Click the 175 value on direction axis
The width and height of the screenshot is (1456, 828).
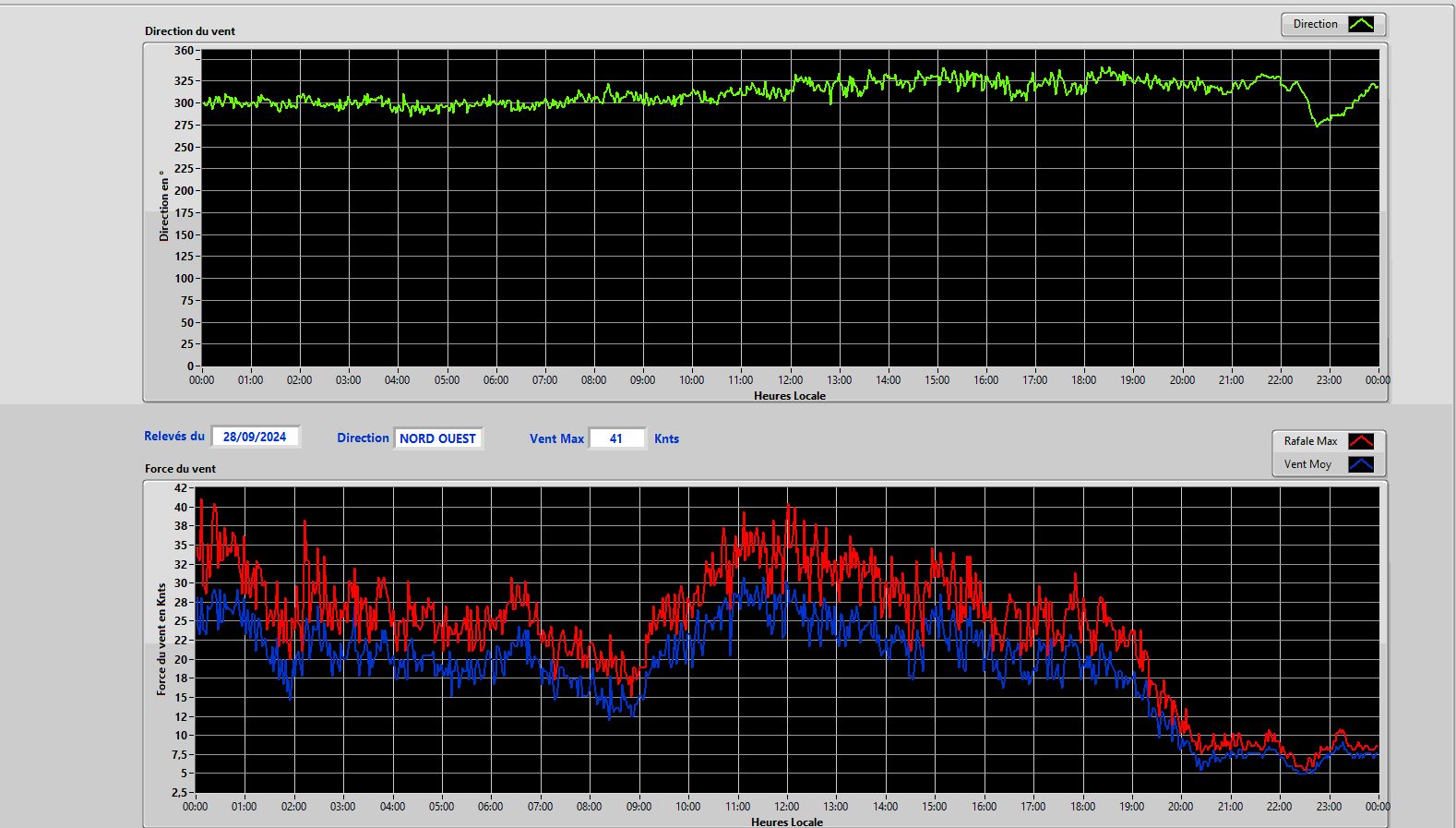click(x=184, y=212)
